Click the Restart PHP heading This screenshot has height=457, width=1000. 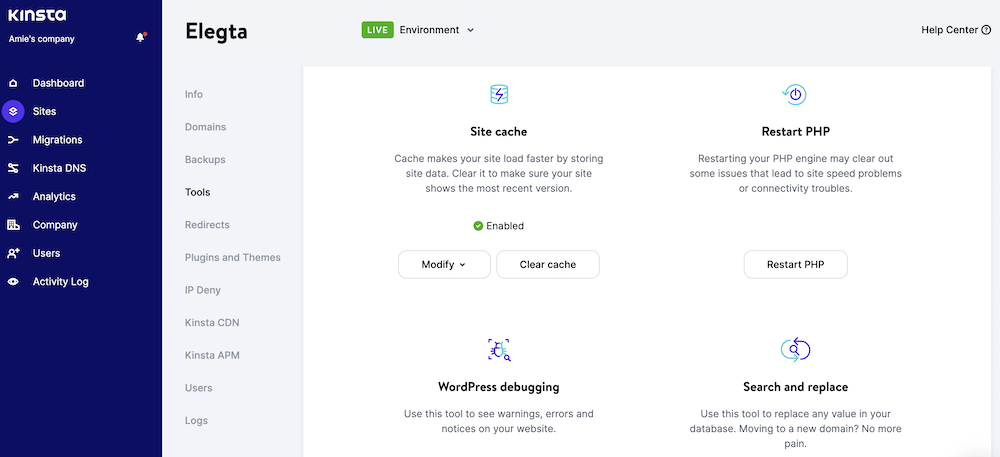click(795, 132)
